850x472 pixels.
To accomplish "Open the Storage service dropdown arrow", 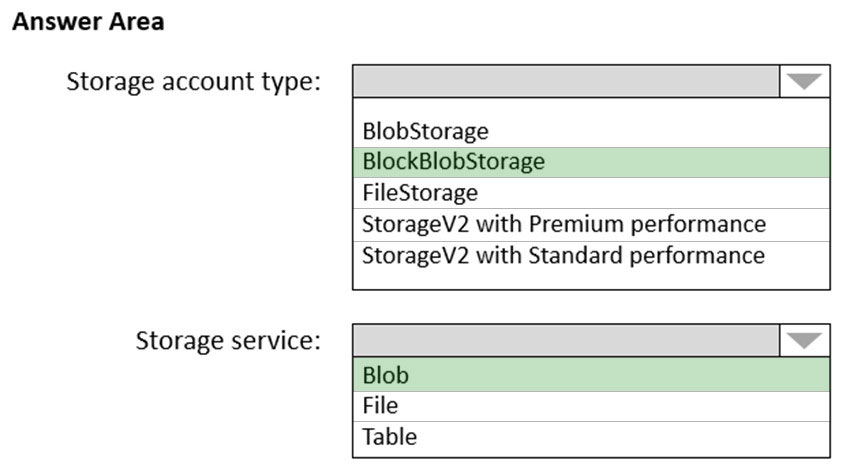I will pyautogui.click(x=804, y=340).
